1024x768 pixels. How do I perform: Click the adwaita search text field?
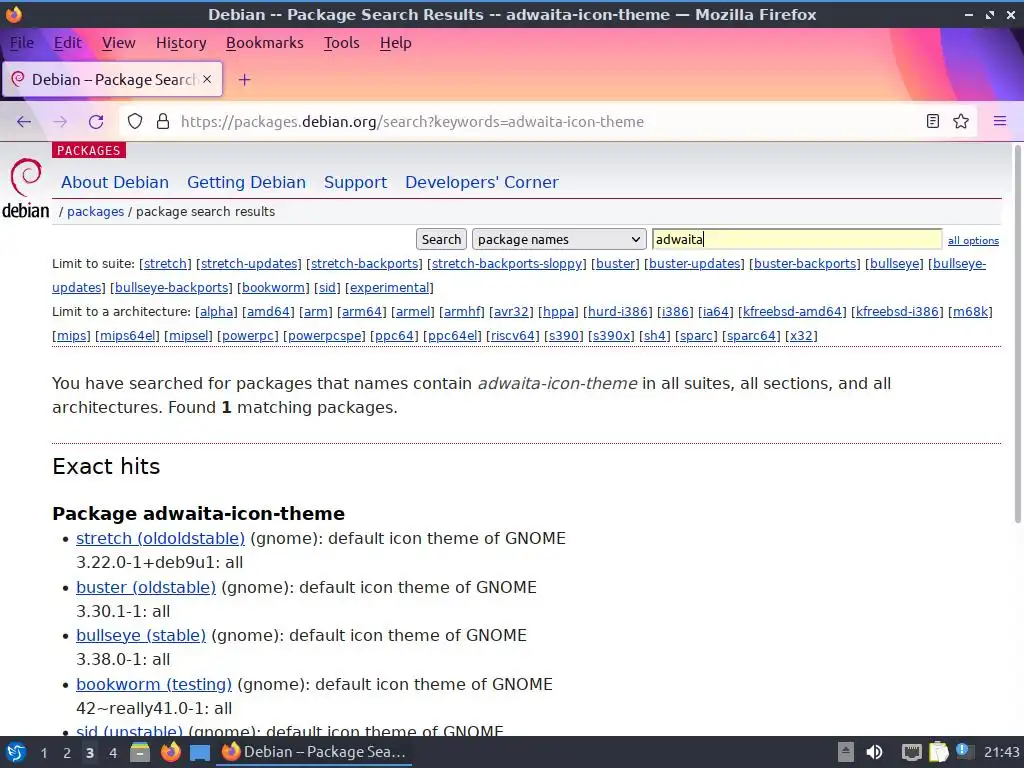click(x=797, y=239)
